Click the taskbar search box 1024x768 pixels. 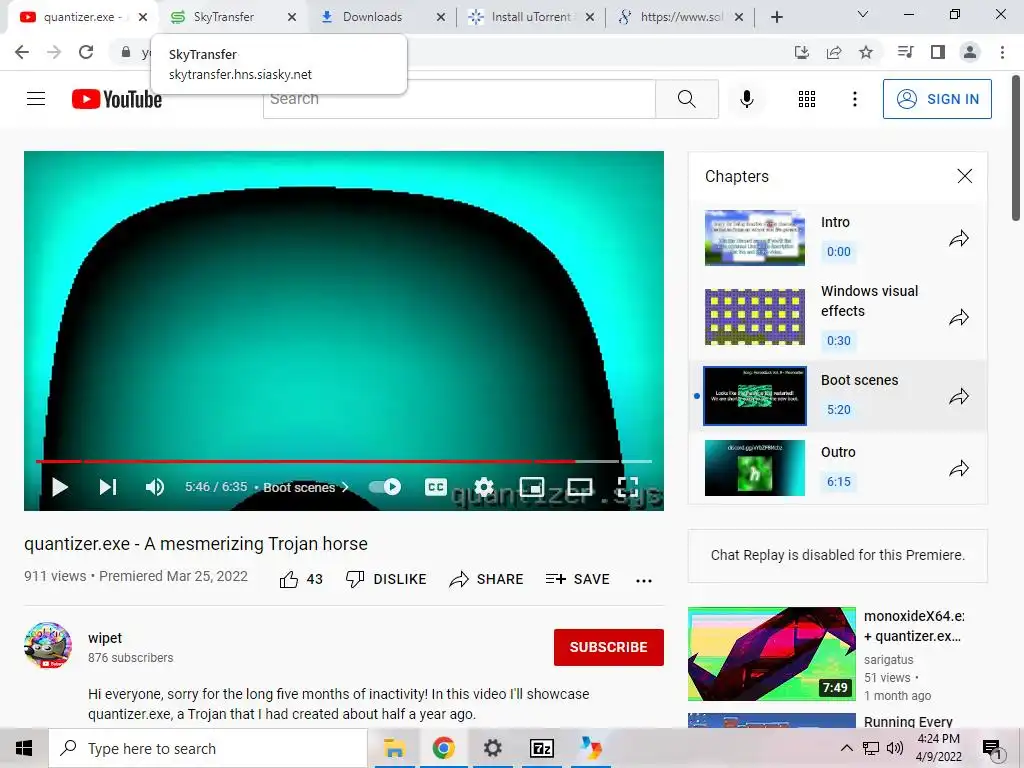tap(208, 748)
